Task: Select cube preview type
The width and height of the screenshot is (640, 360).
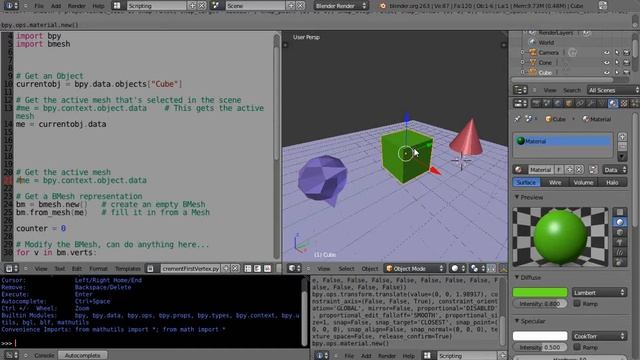Action: 620,232
